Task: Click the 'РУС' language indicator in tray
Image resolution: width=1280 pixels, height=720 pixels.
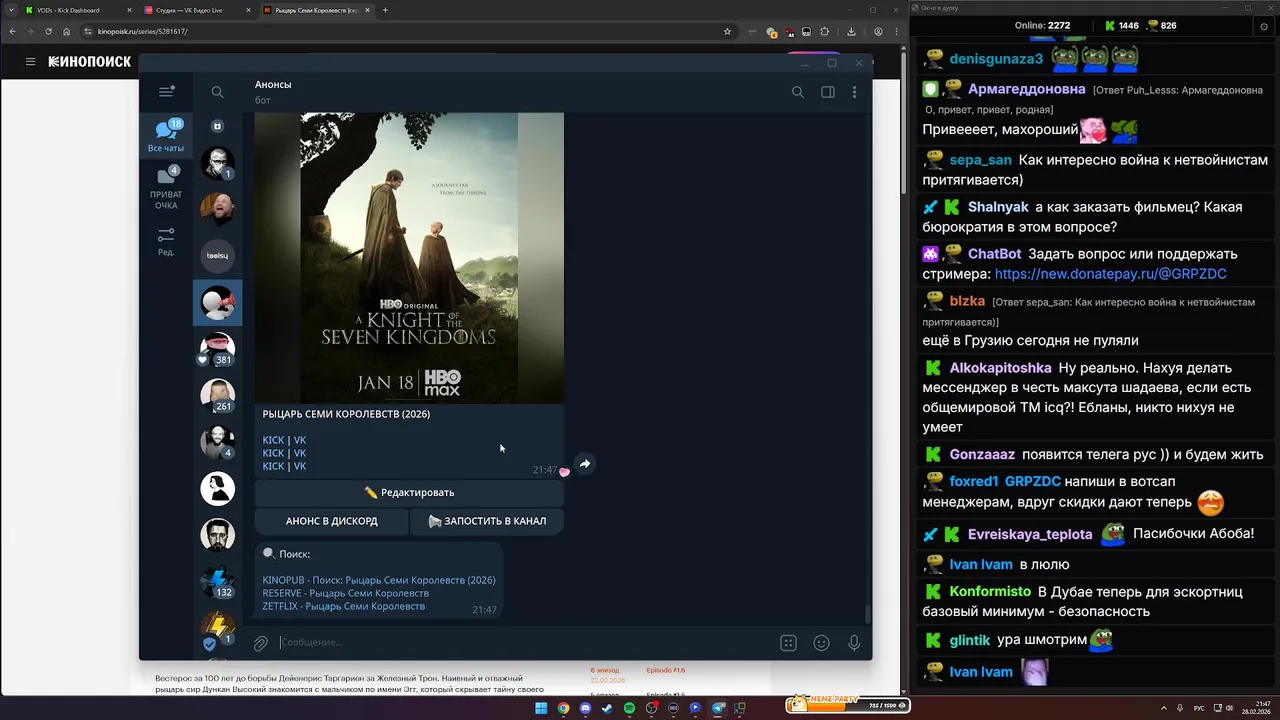Action: pyautogui.click(x=1199, y=708)
